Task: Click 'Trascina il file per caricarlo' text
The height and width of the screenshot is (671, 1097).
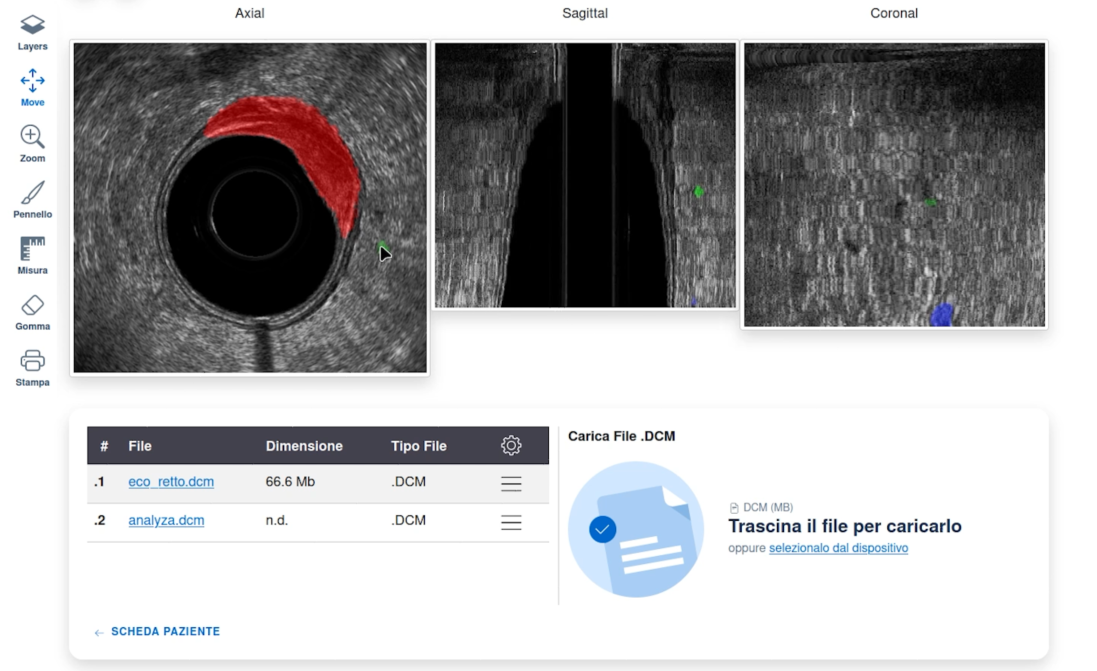Action: click(x=844, y=526)
